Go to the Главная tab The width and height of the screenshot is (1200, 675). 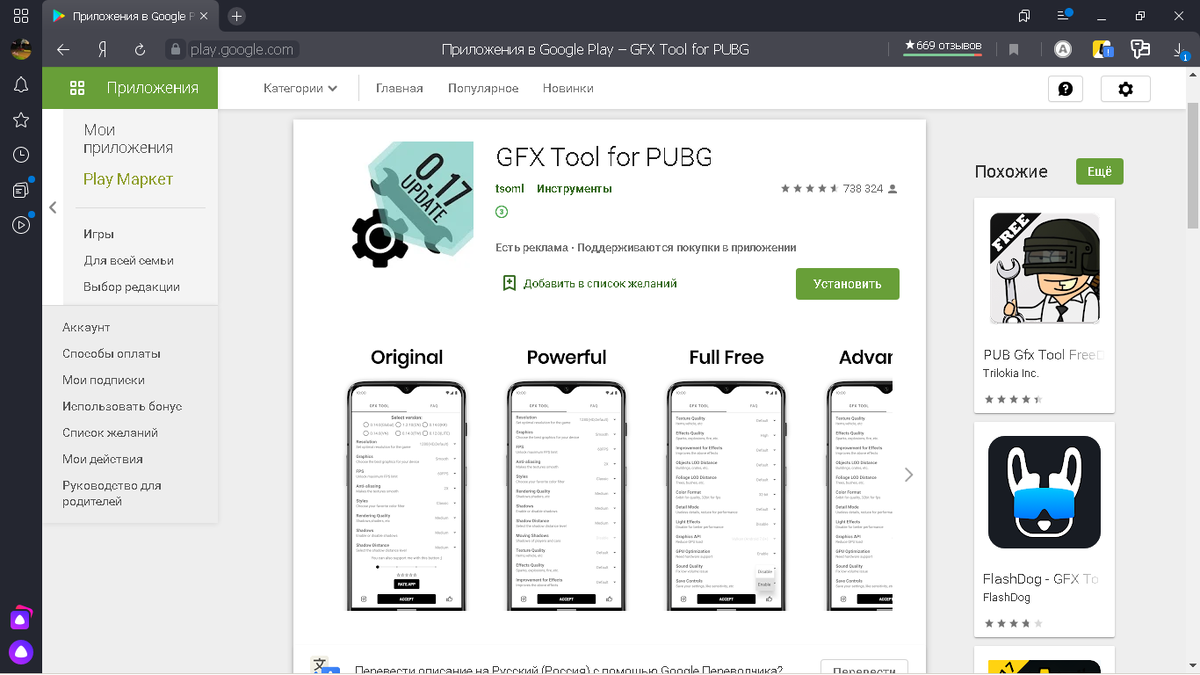tap(399, 88)
